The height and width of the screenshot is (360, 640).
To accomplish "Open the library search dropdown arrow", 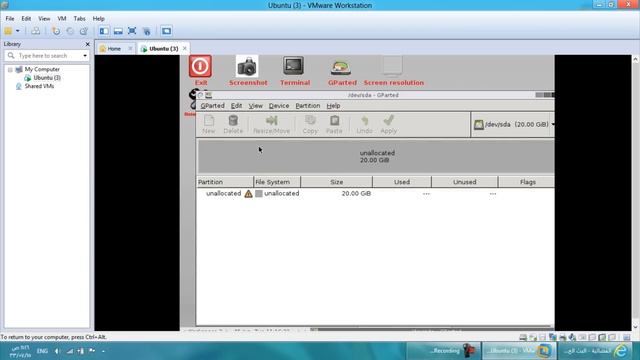I will coord(85,56).
